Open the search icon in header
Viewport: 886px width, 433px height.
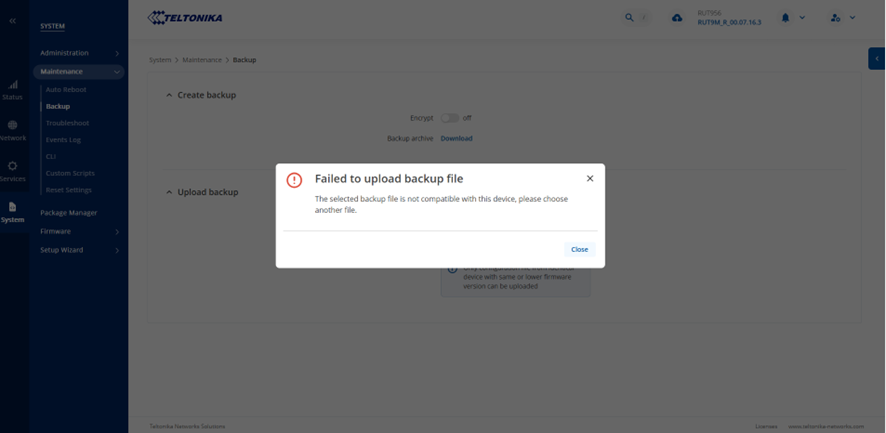click(x=629, y=18)
